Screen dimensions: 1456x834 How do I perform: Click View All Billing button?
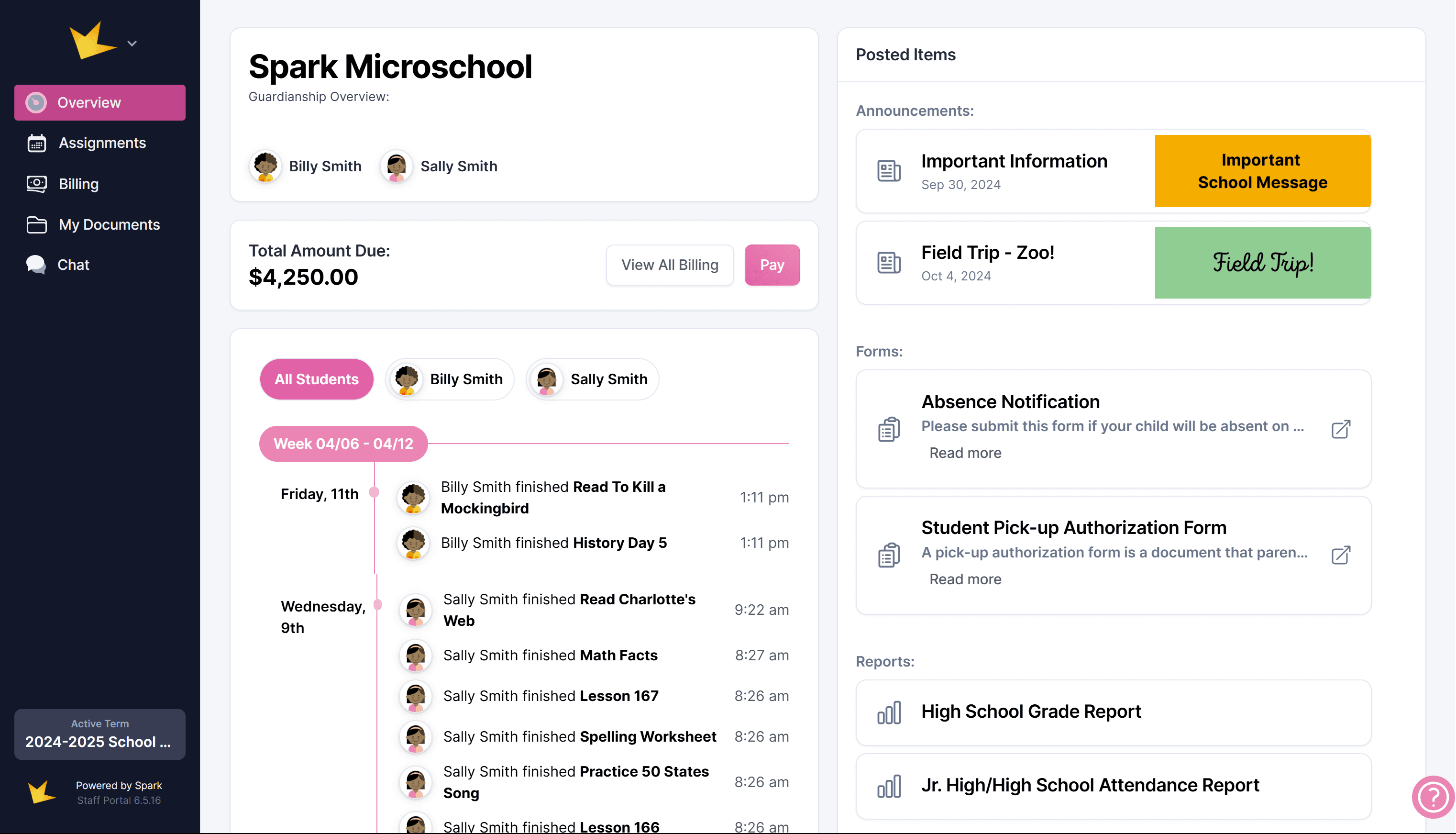[x=669, y=265]
